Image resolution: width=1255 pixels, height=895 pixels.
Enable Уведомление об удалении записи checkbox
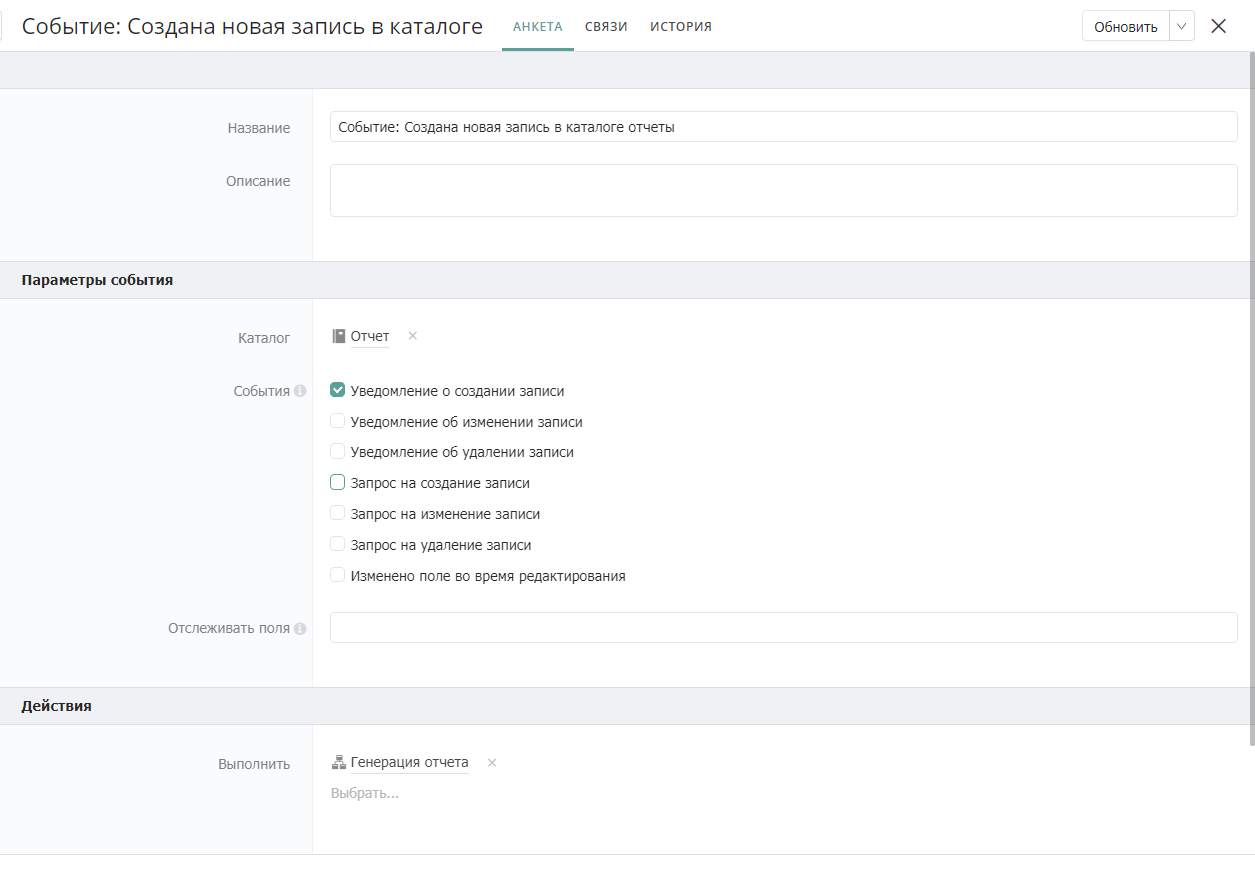(338, 451)
